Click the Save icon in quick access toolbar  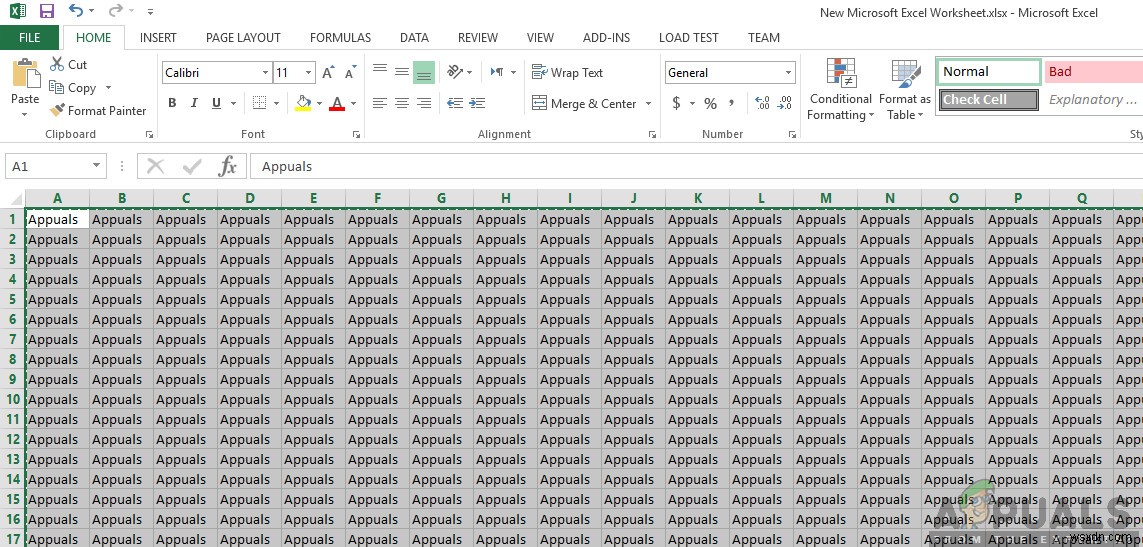coord(47,11)
